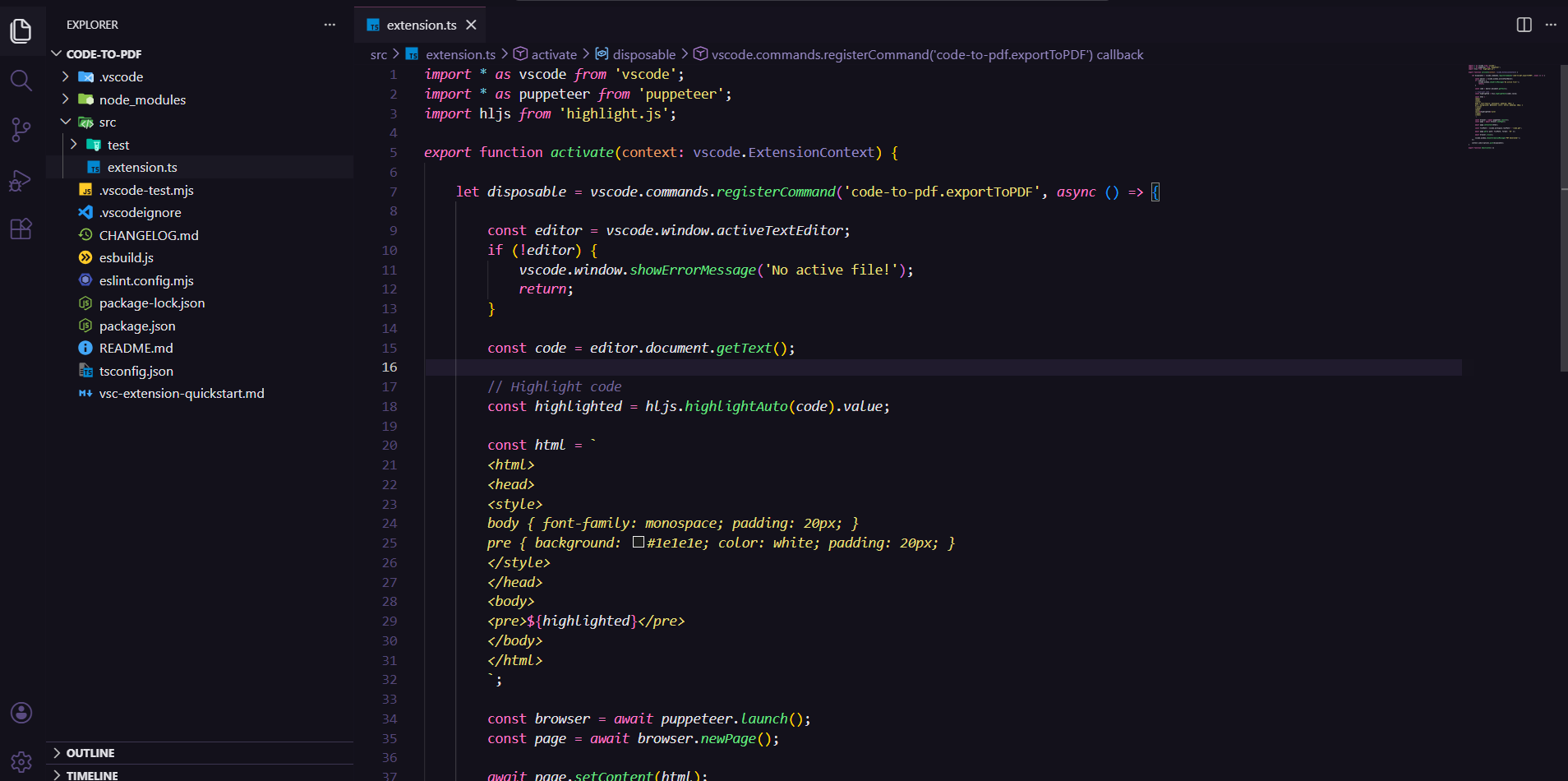Image resolution: width=1568 pixels, height=781 pixels.
Task: Click the extension.ts breadcrumb
Action: (x=451, y=54)
